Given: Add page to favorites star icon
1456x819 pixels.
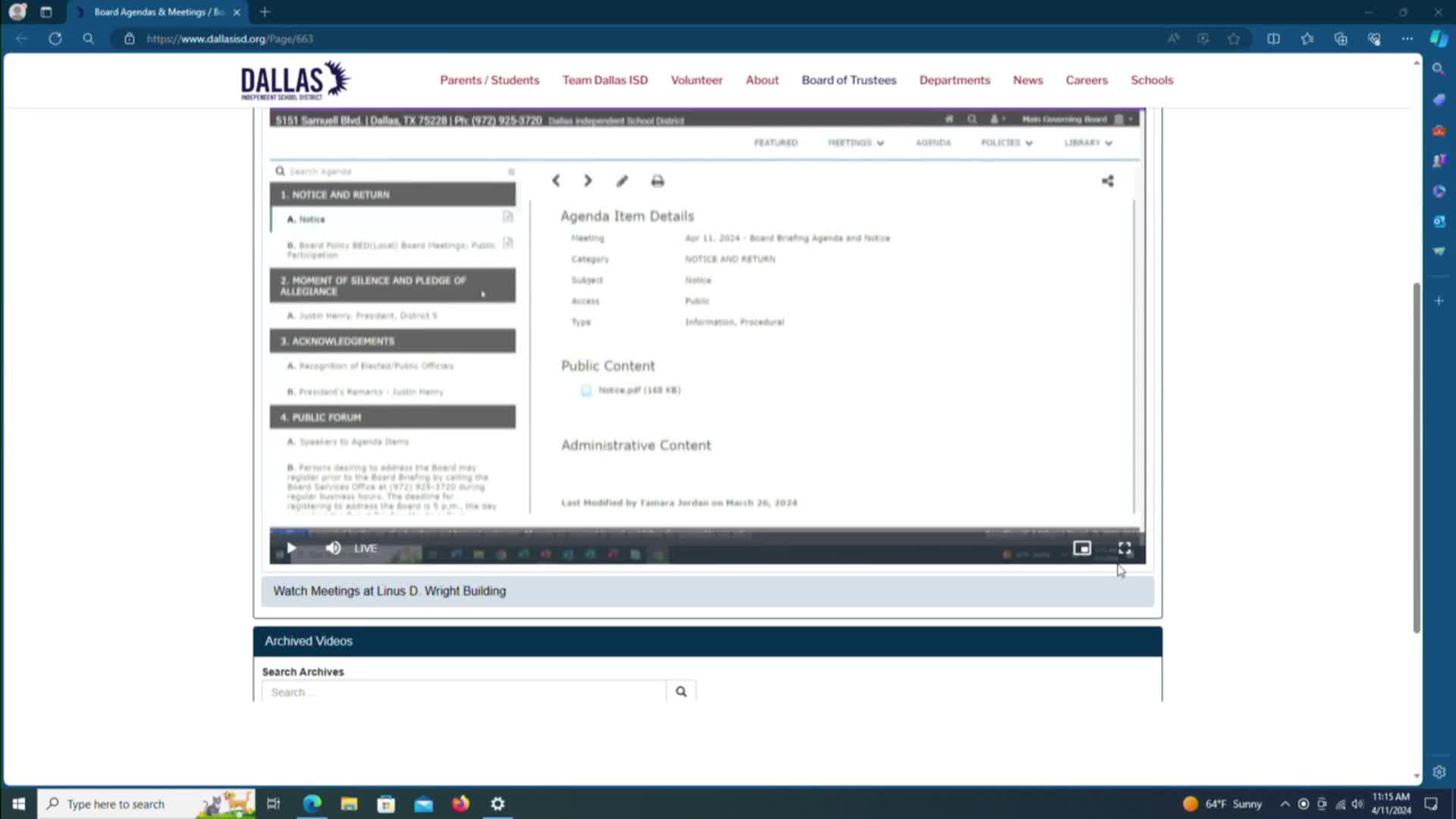Looking at the screenshot, I should [1234, 39].
